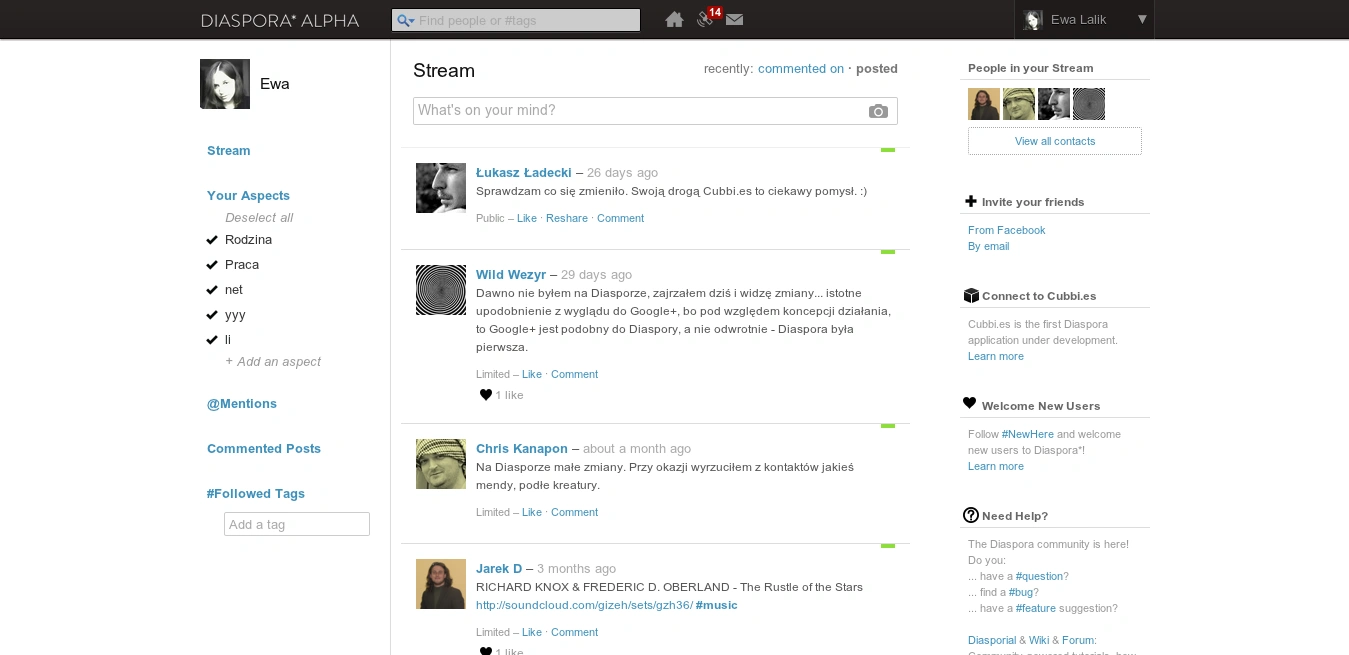Screen dimensions: 1349x655
Task: Sort the stream by recently commented on
Action: pos(800,69)
